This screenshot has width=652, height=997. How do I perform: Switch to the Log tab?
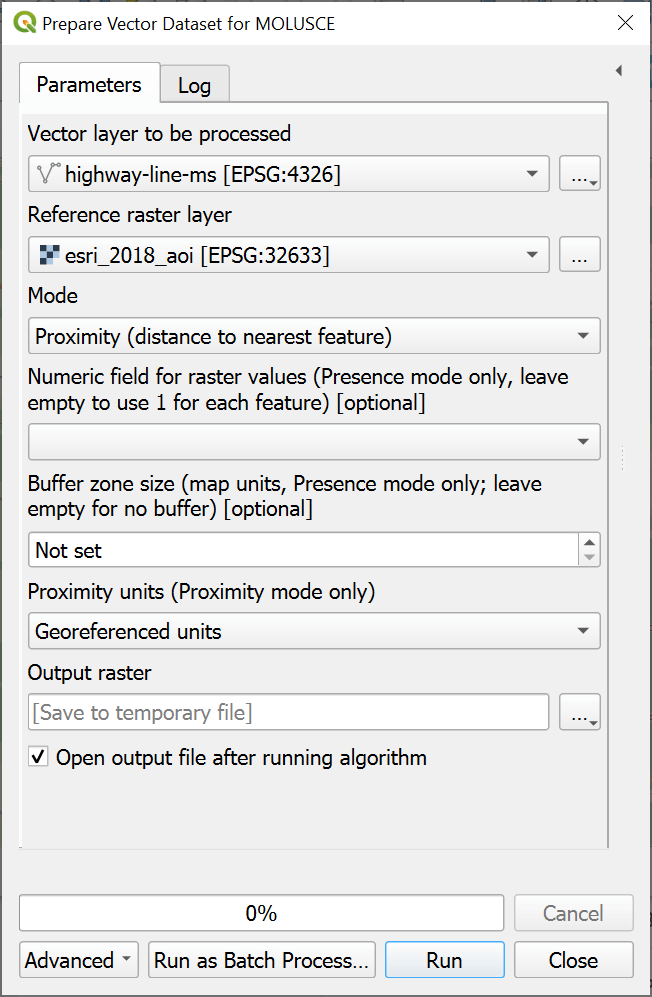(194, 85)
